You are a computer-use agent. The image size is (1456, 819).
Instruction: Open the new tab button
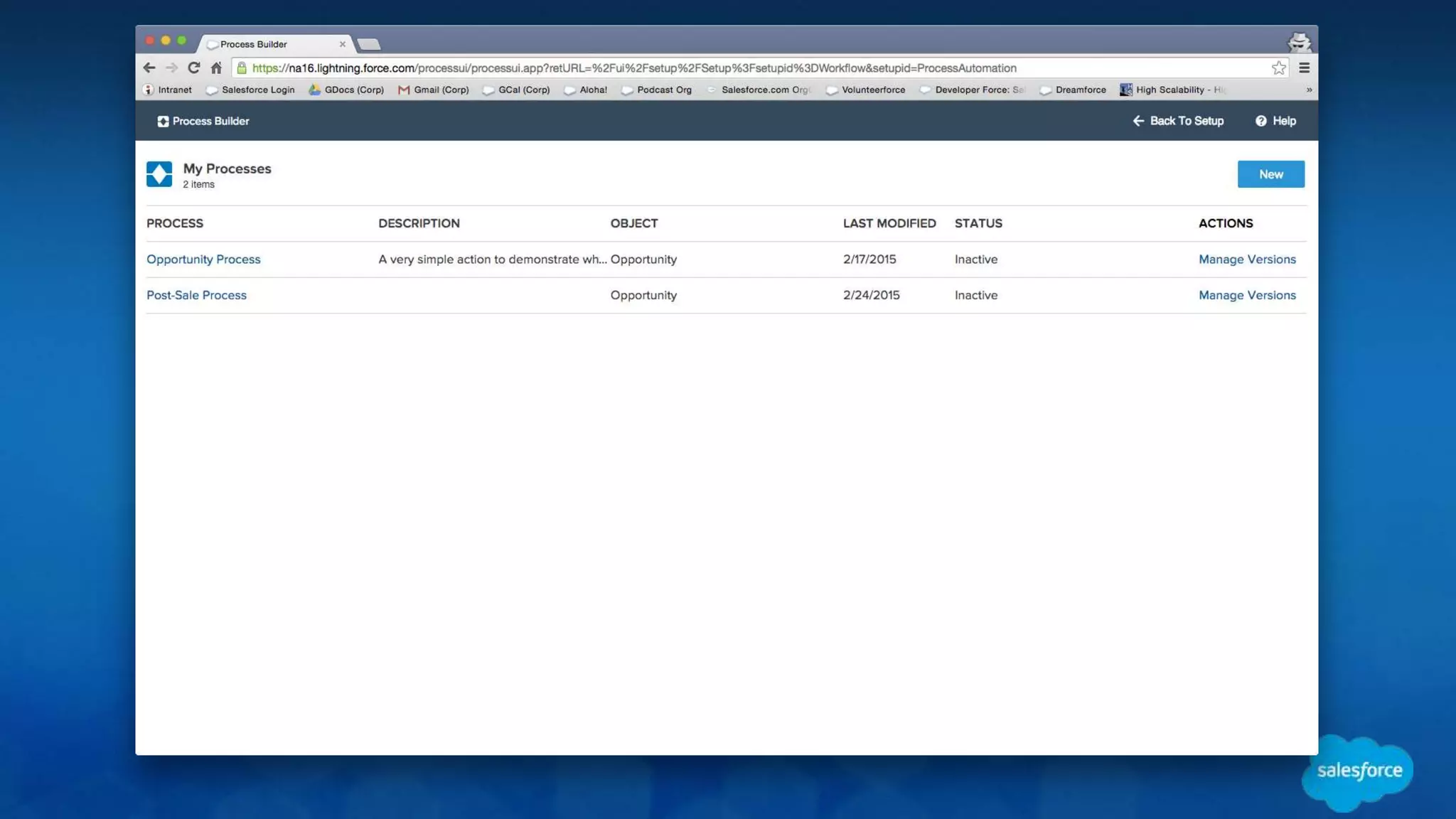pos(369,44)
